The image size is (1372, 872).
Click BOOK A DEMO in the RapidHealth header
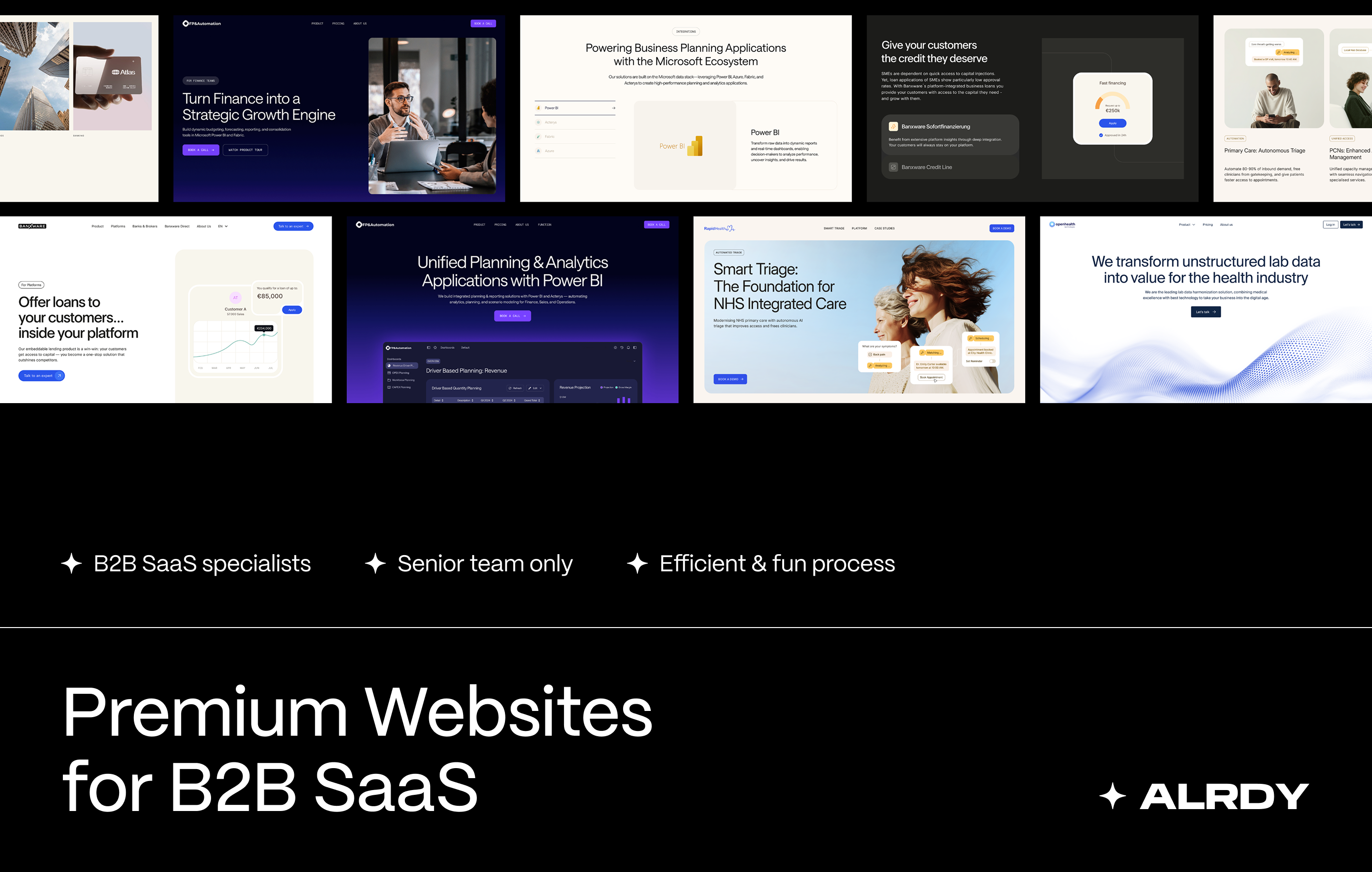coord(1002,229)
